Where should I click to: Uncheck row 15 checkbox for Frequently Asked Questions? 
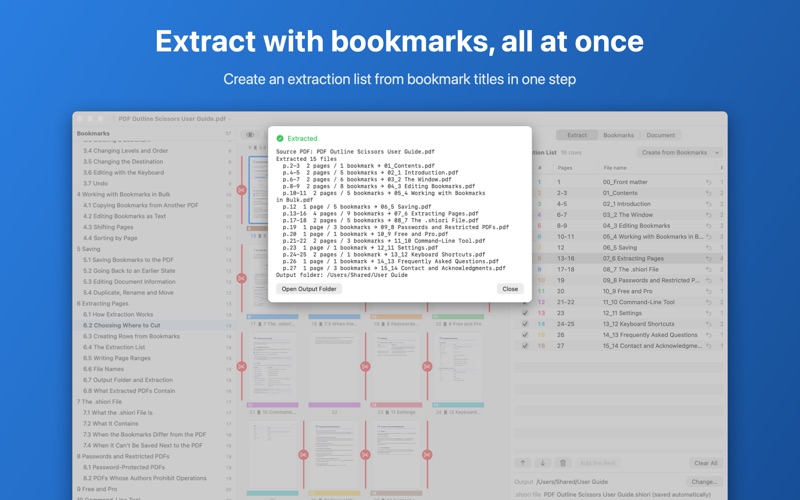tap(525, 335)
